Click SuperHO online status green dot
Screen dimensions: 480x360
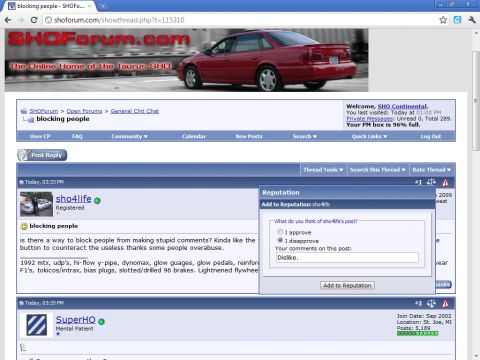click(101, 322)
